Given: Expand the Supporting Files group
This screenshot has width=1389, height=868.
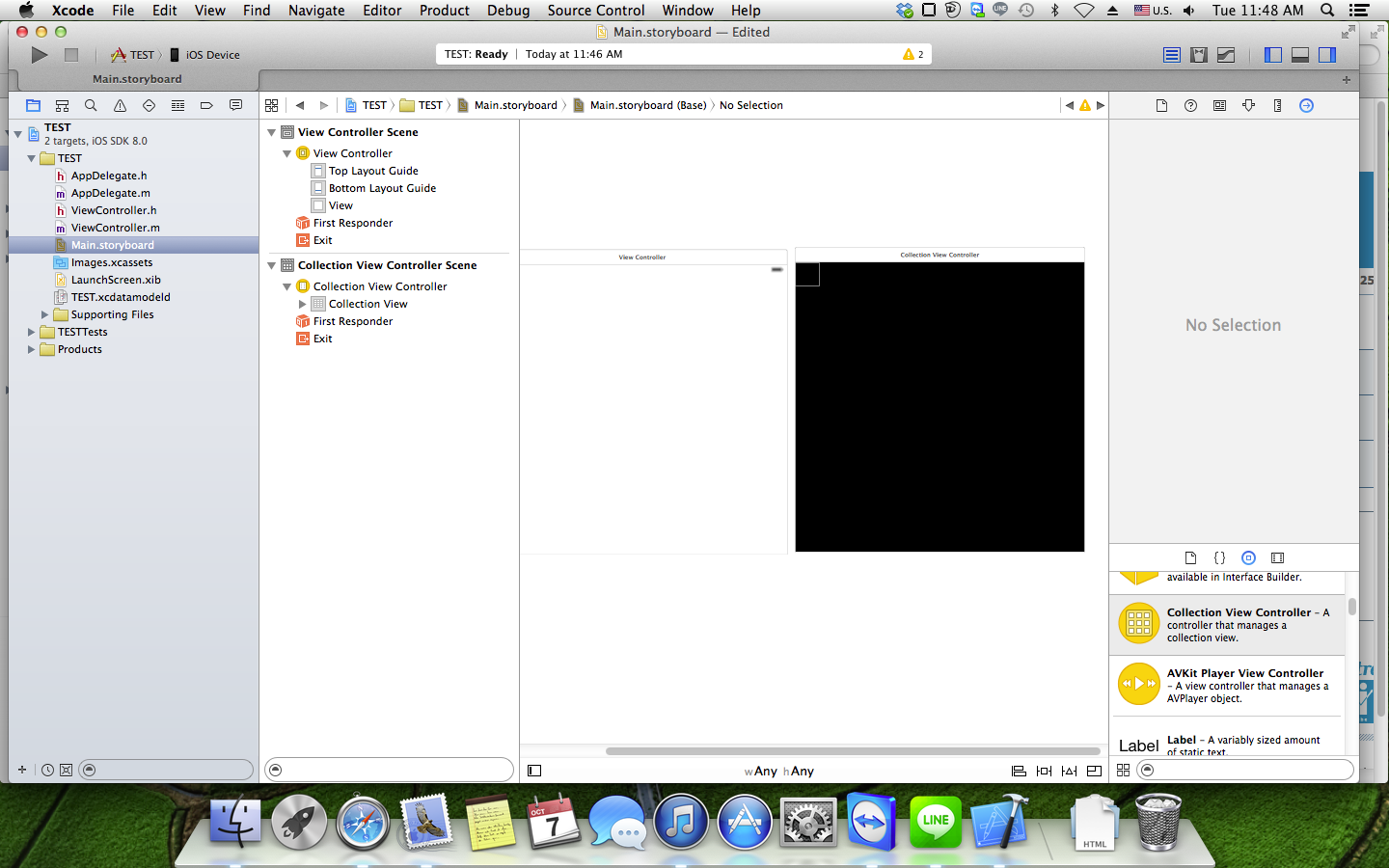Looking at the screenshot, I should pyautogui.click(x=44, y=314).
